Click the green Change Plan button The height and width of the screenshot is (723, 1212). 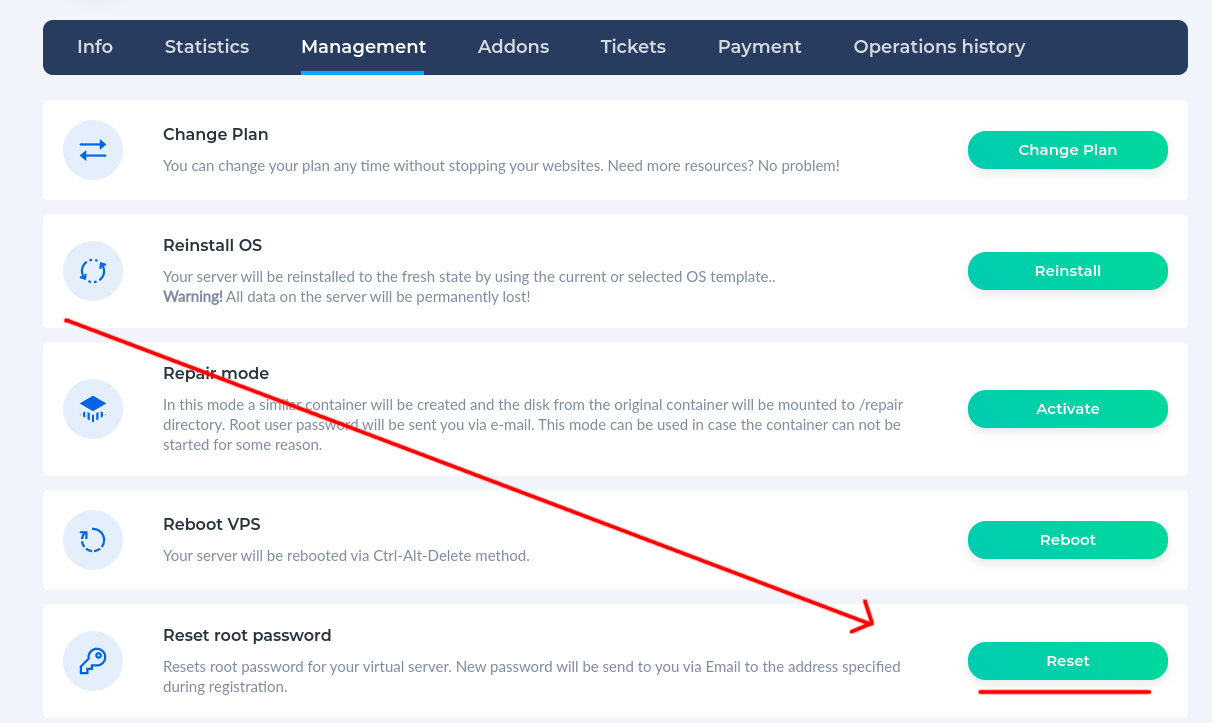click(1068, 150)
